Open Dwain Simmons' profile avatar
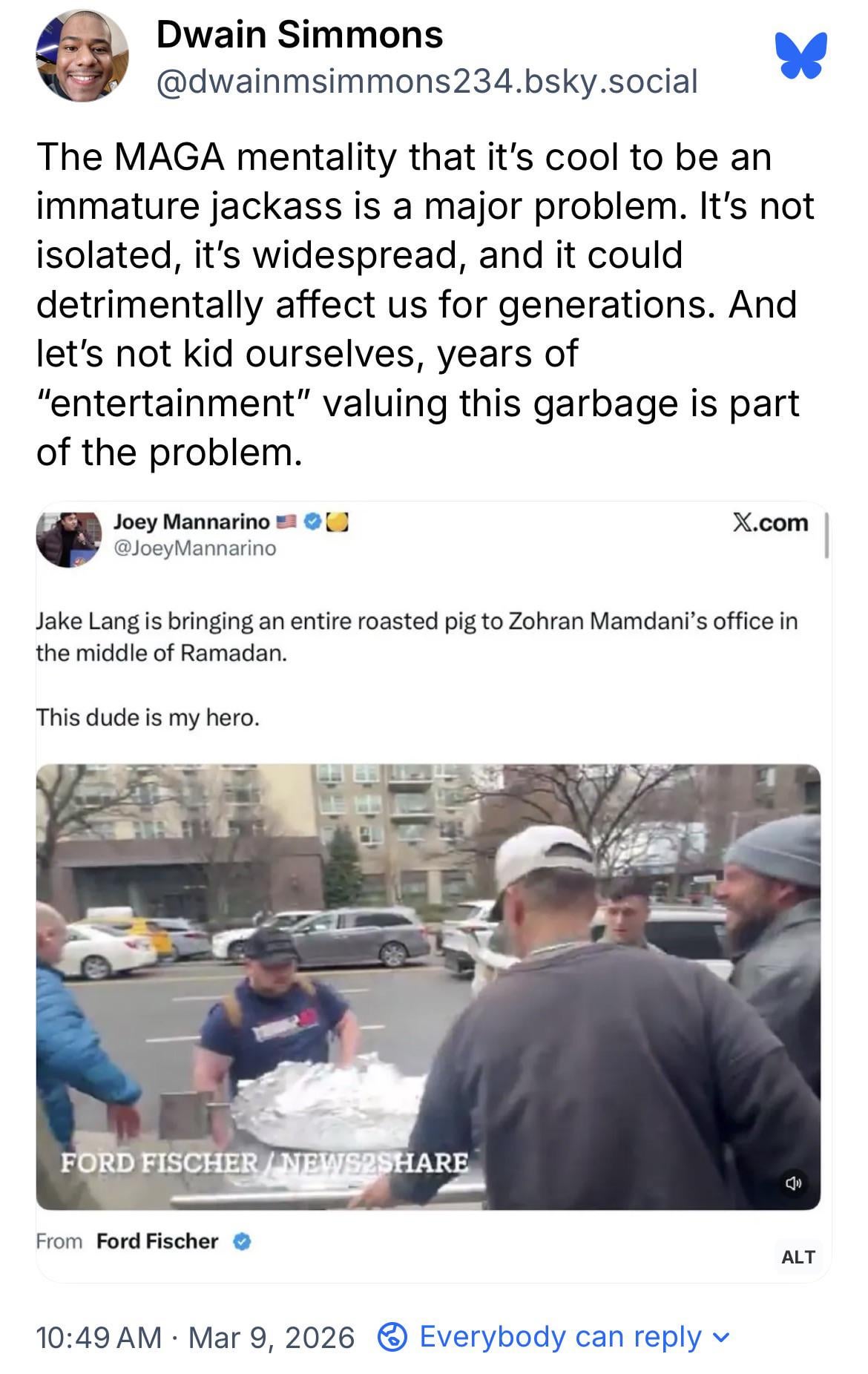 pyautogui.click(x=82, y=56)
